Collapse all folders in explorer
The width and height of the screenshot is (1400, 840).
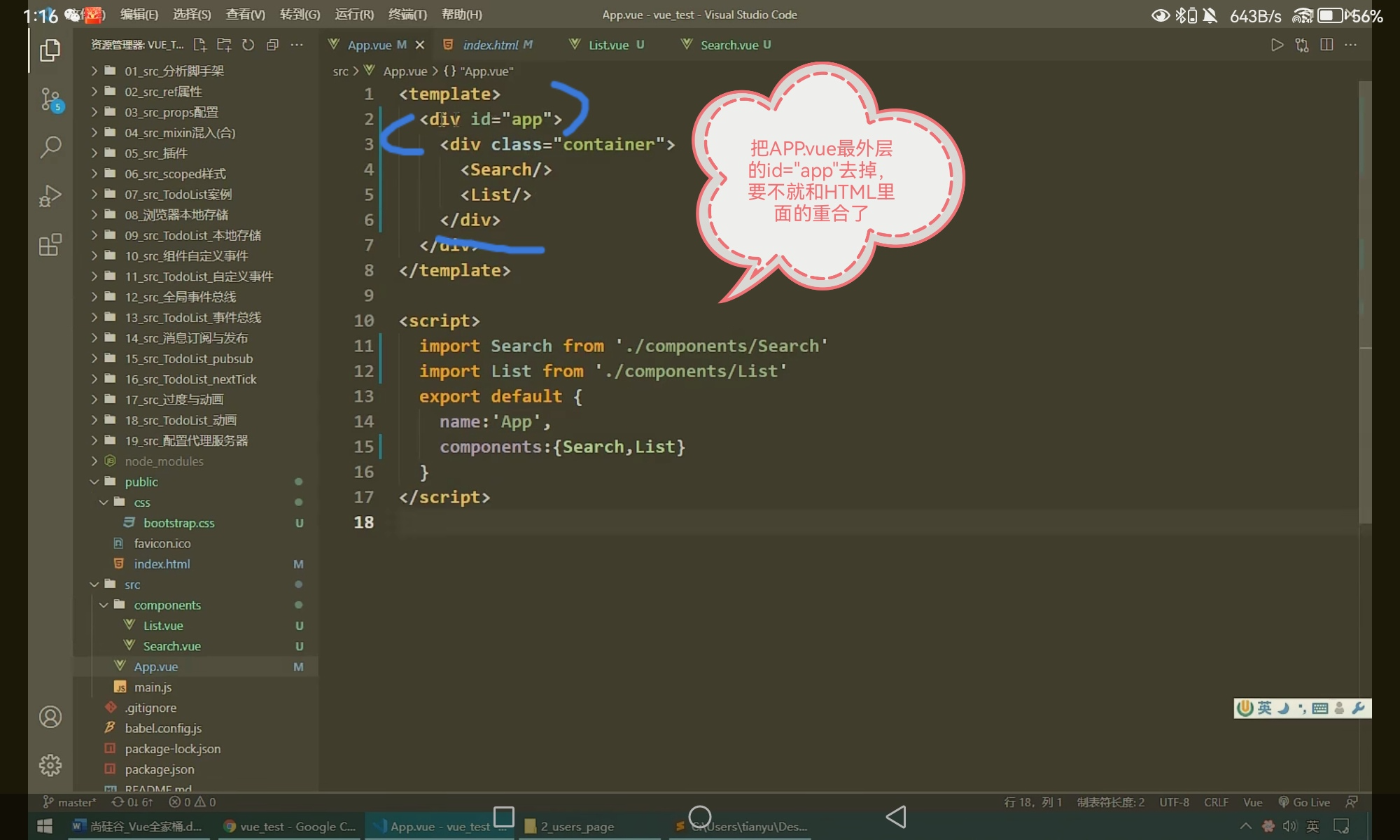tap(272, 45)
